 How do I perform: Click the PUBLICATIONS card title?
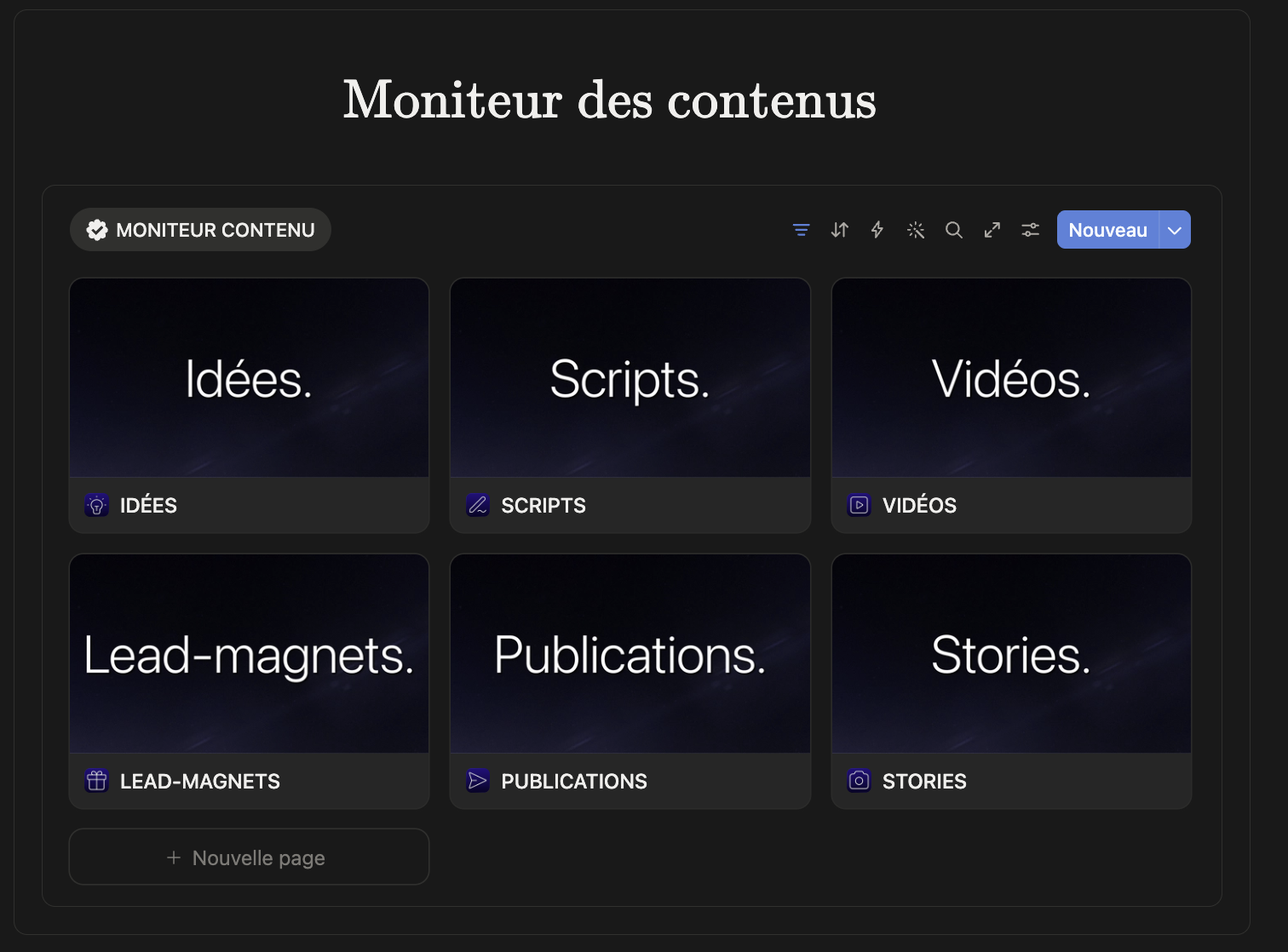(x=574, y=782)
